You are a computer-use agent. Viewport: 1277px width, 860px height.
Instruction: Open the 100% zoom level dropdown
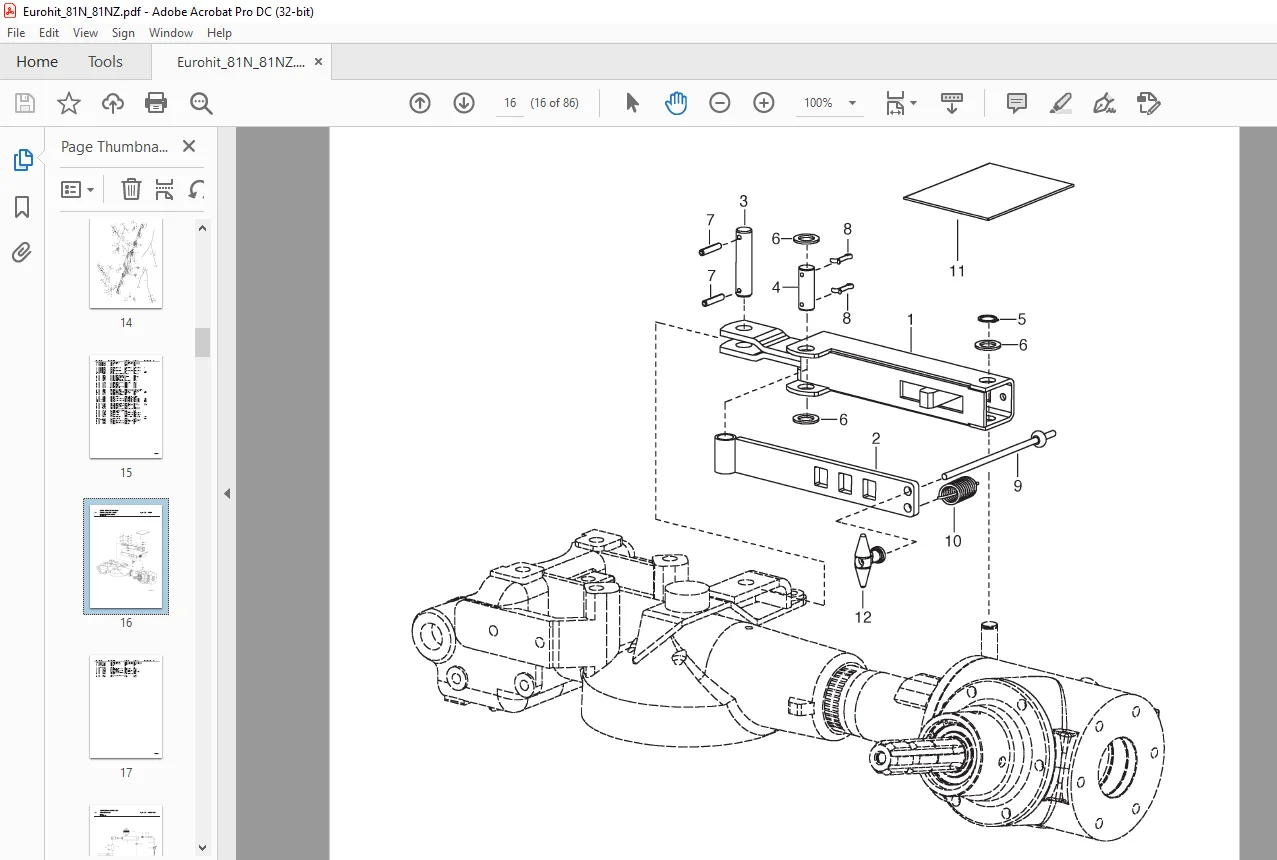click(x=830, y=103)
